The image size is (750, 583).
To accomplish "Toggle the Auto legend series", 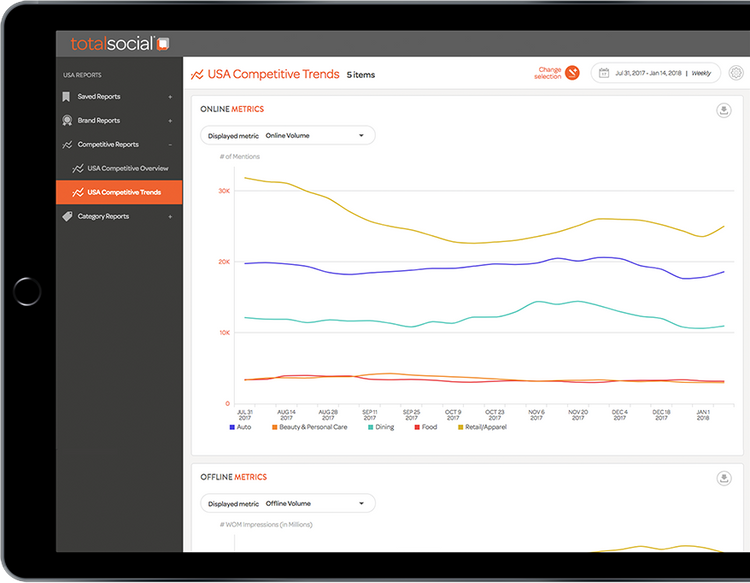I will 240,427.
